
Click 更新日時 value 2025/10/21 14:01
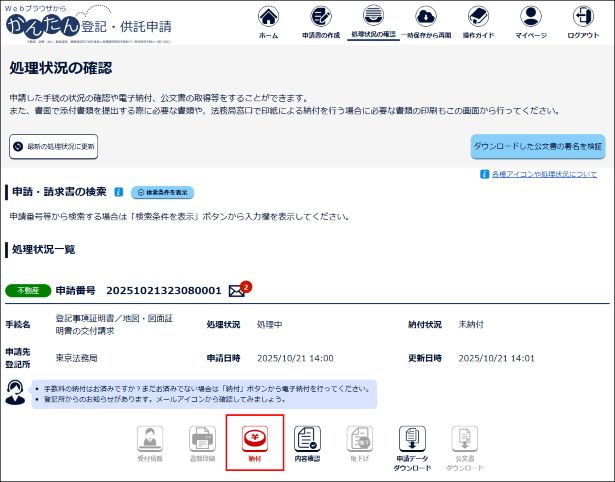[497, 358]
